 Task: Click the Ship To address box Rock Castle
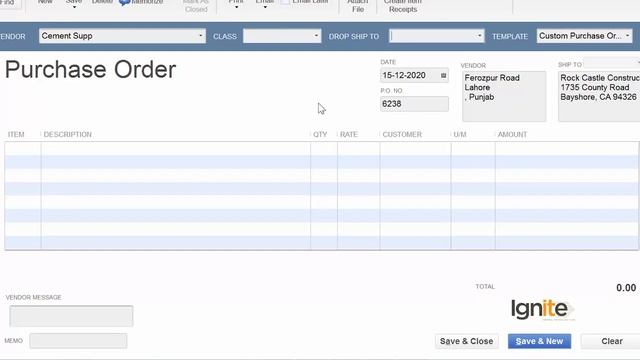pos(599,96)
